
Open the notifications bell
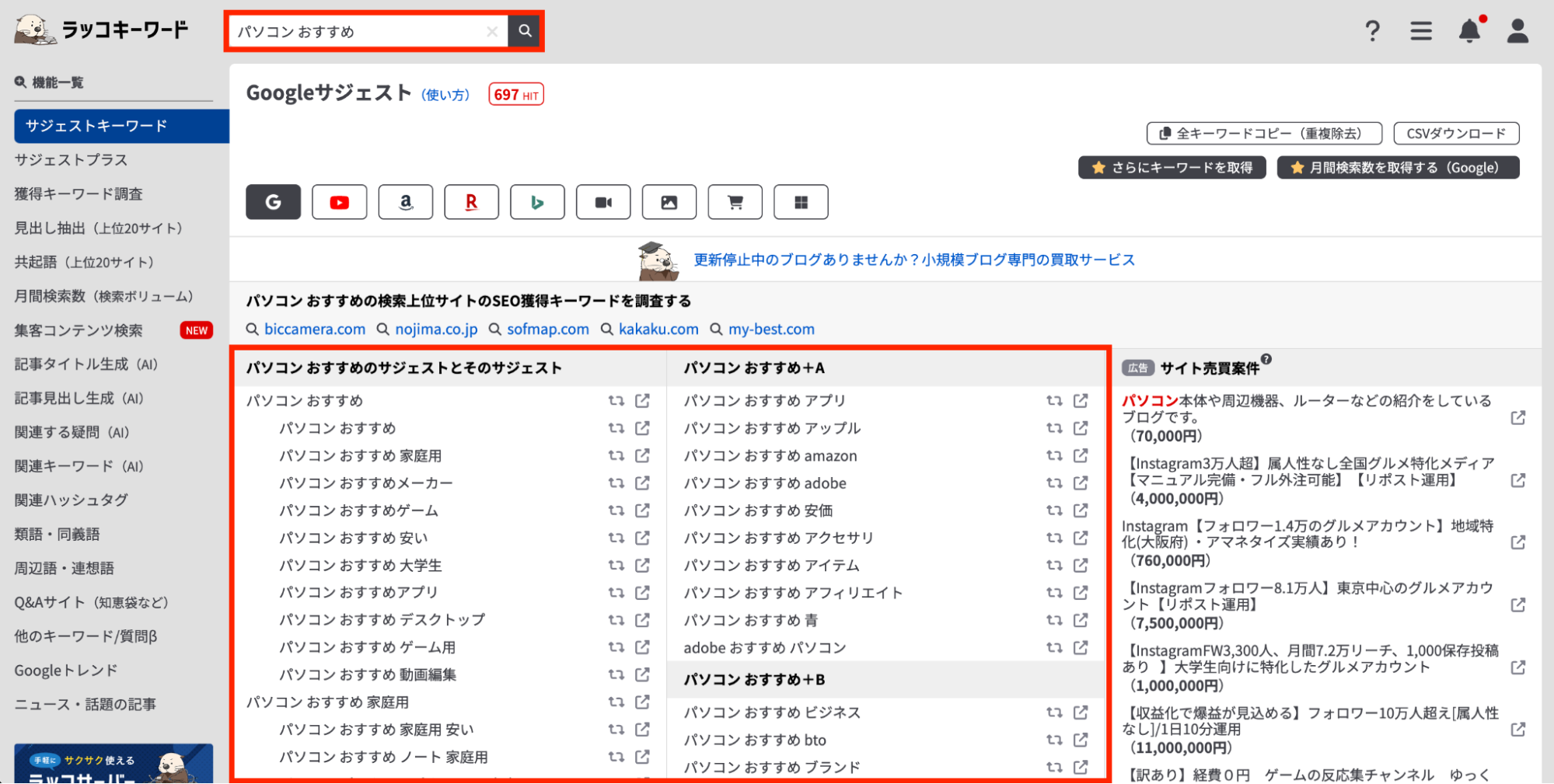click(1470, 30)
